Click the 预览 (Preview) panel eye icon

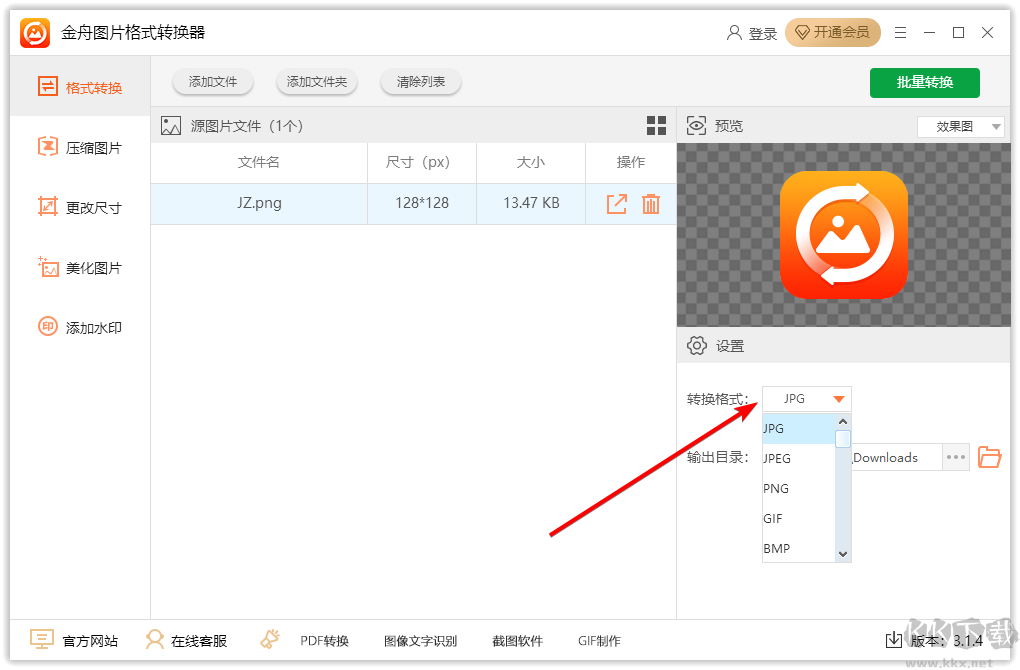coord(696,125)
